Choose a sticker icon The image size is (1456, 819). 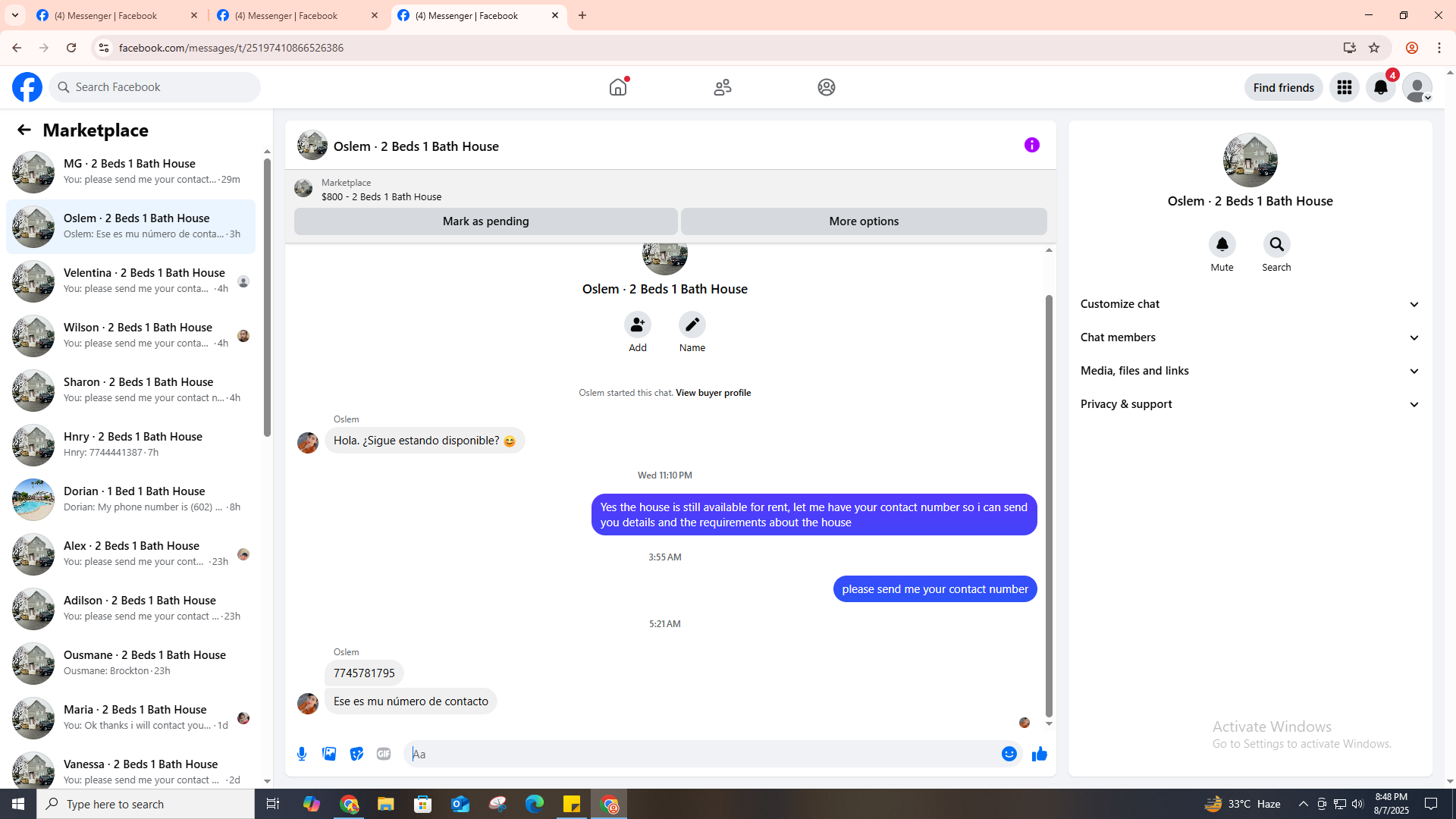356,754
